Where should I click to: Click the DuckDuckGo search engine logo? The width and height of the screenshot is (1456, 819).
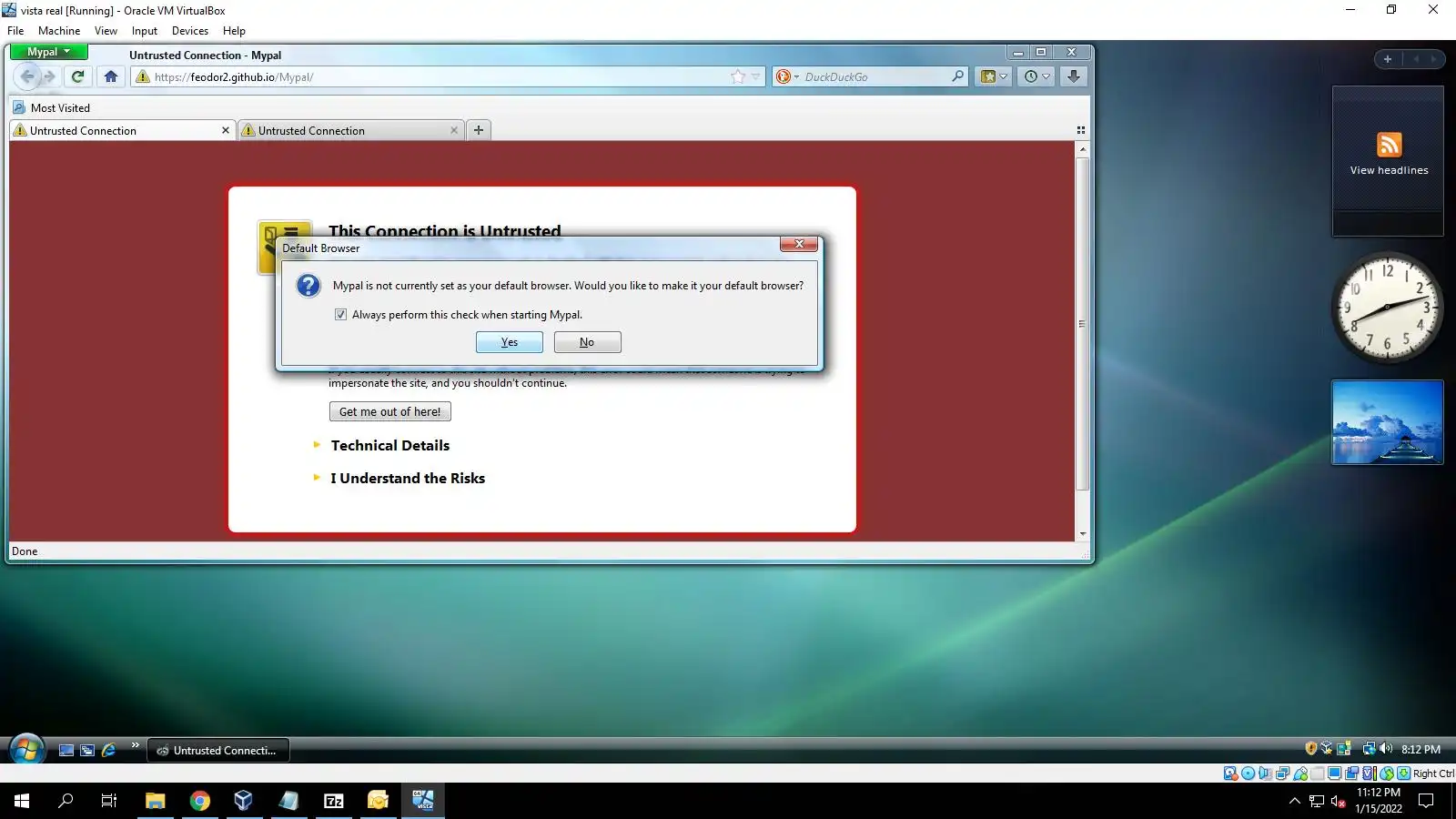(783, 76)
